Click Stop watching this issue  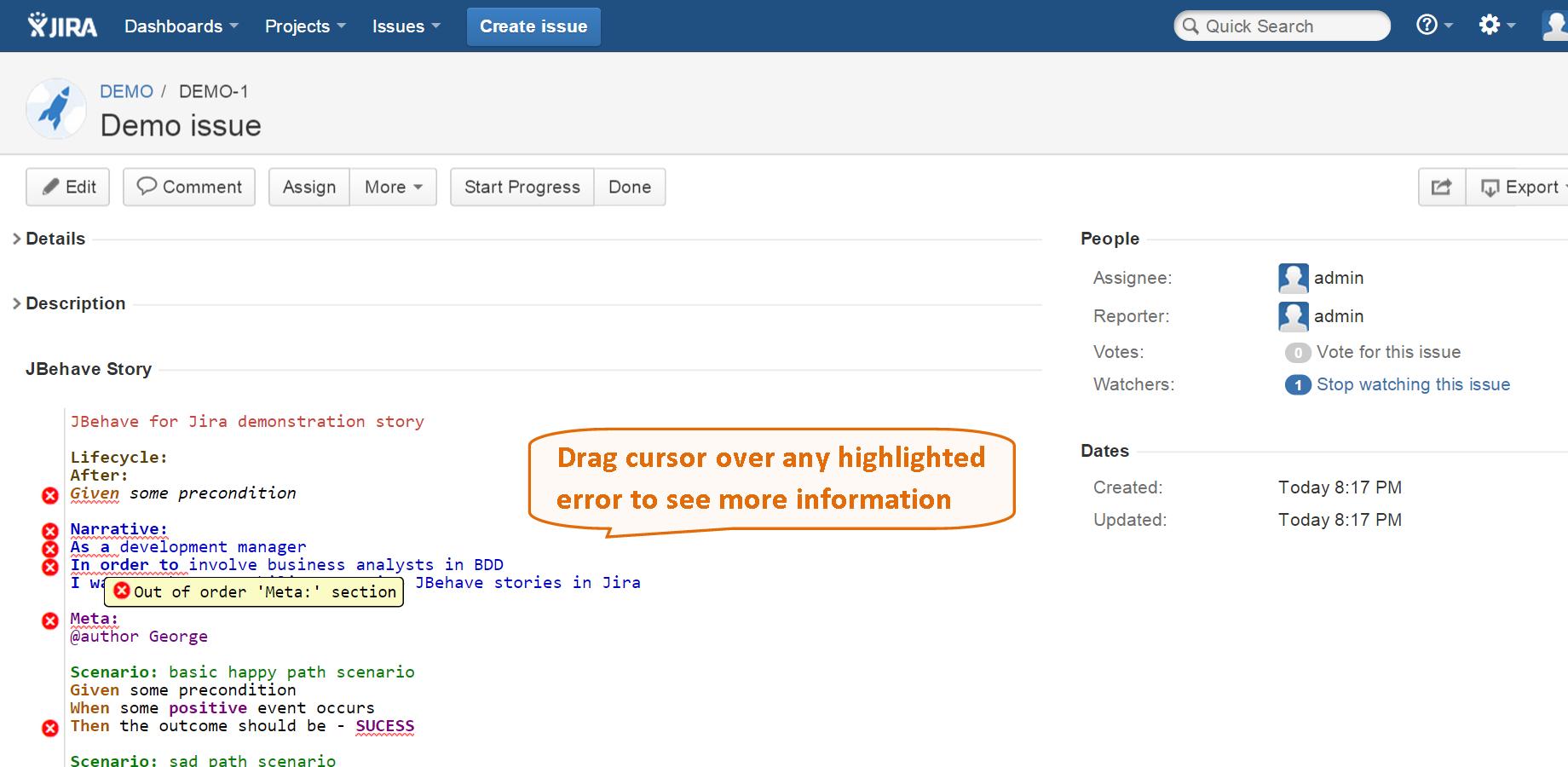1413,384
